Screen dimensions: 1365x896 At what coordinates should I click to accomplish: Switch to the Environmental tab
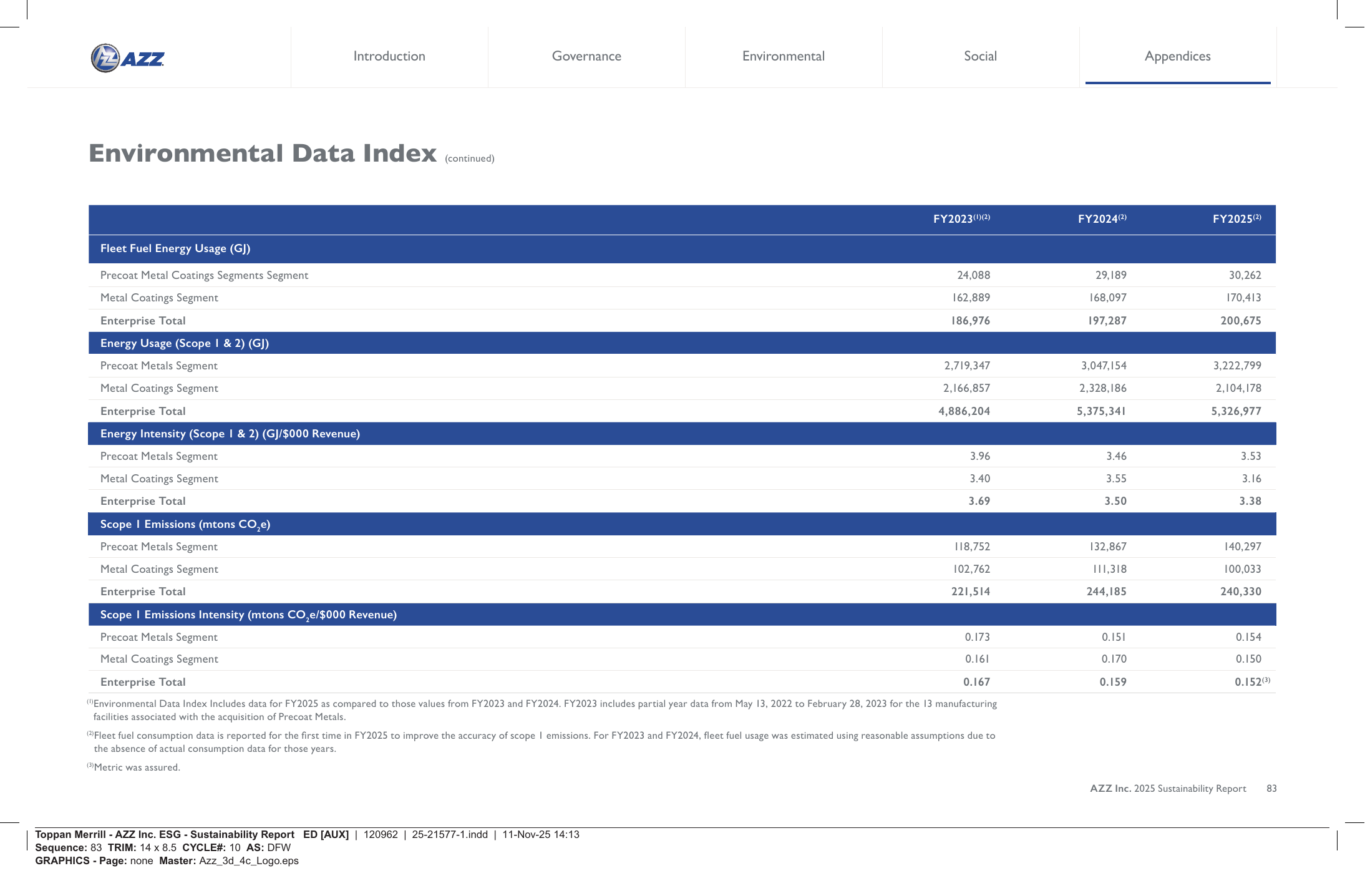point(784,56)
